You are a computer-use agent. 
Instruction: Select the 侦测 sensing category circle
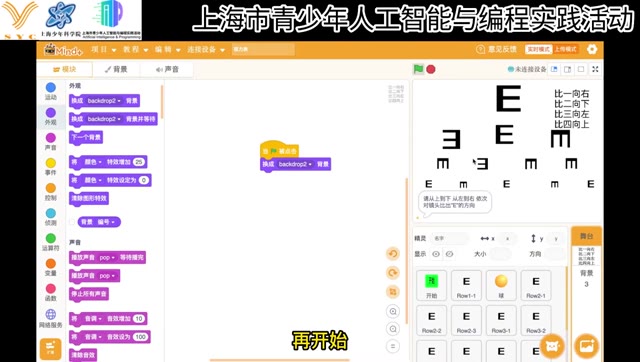[x=51, y=213]
